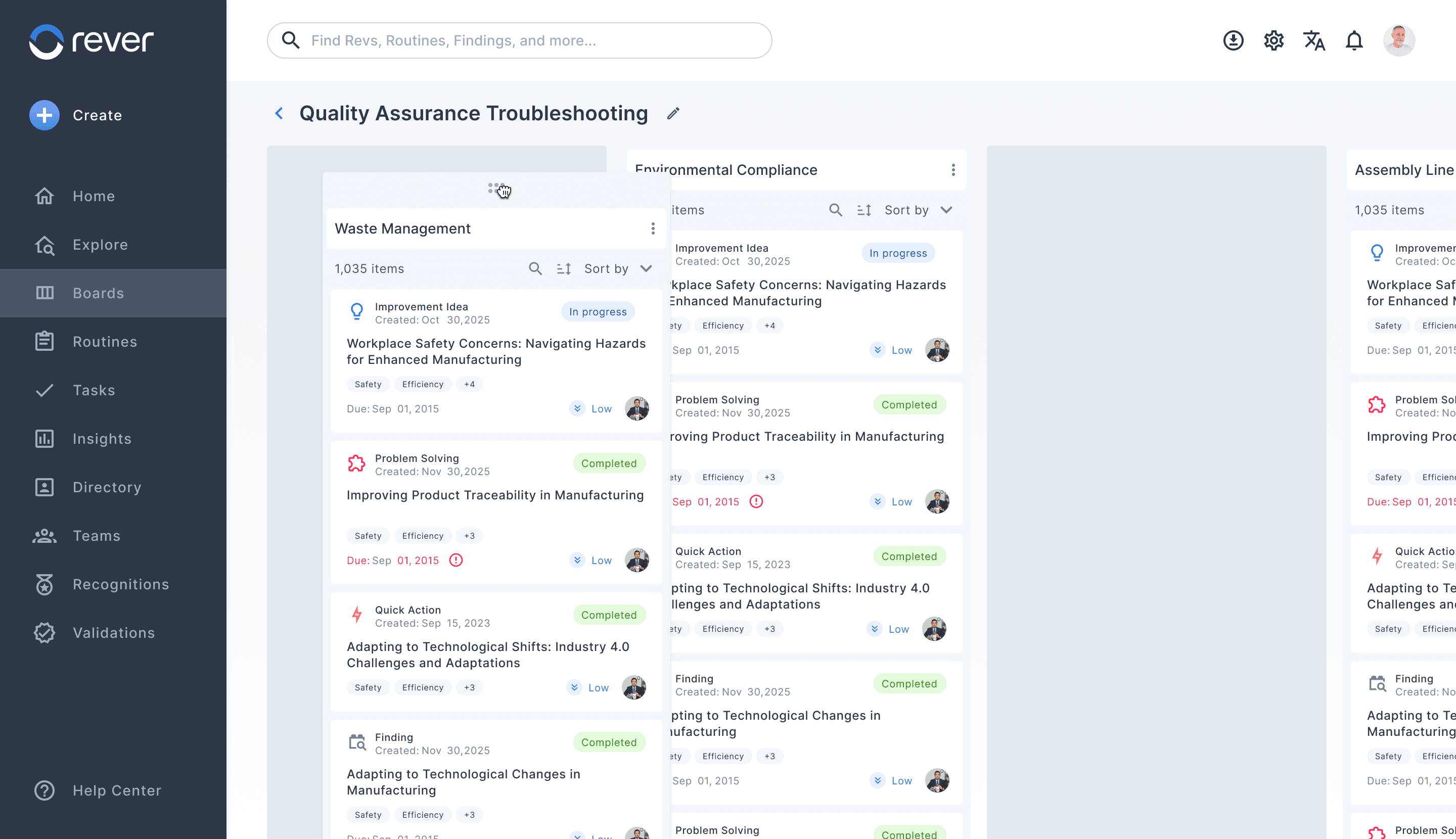Click the 1,035 items count in Waste Management
The height and width of the screenshot is (839, 1456).
tap(370, 268)
